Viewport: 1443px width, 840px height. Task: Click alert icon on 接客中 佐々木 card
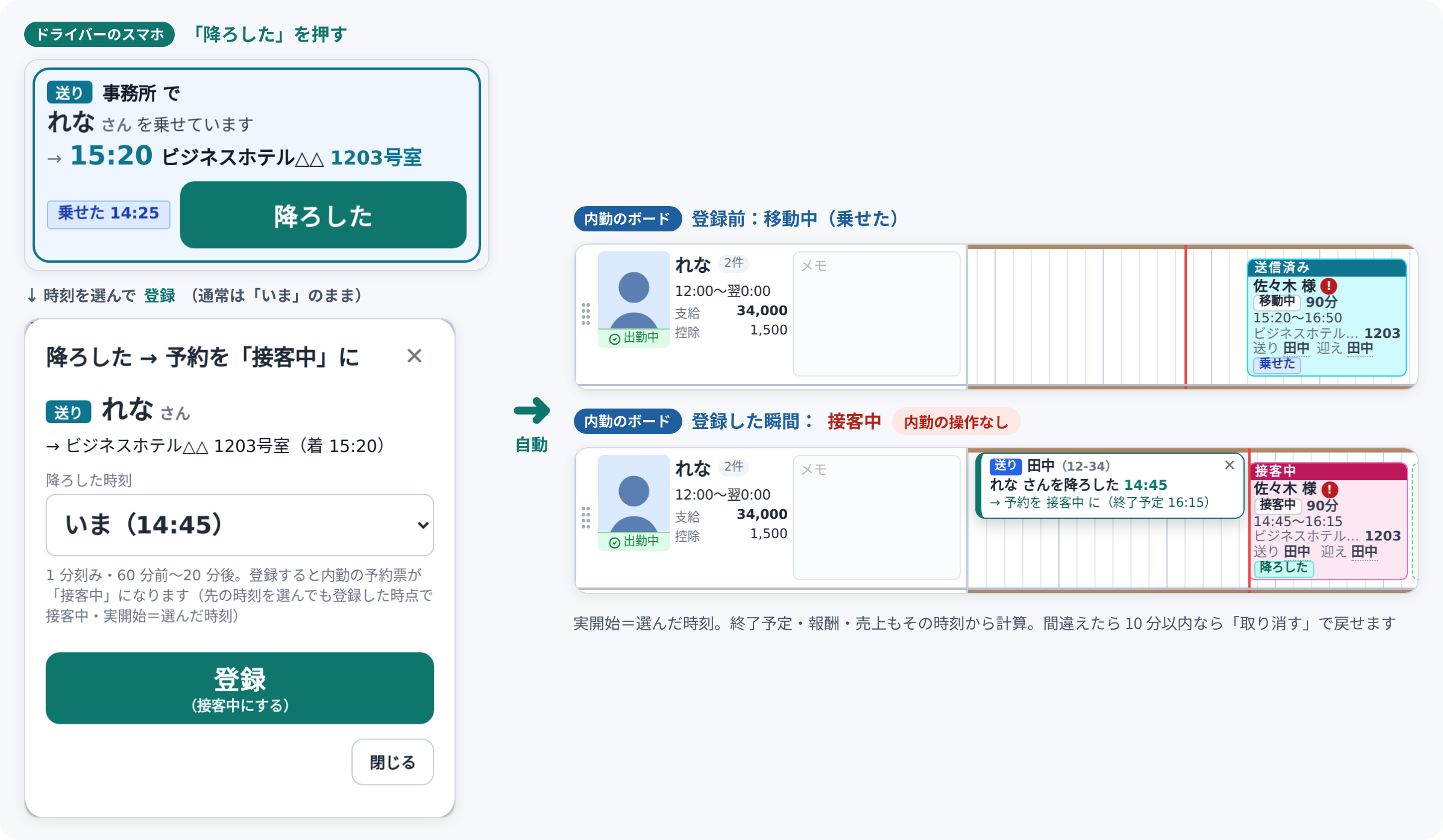(x=1330, y=489)
